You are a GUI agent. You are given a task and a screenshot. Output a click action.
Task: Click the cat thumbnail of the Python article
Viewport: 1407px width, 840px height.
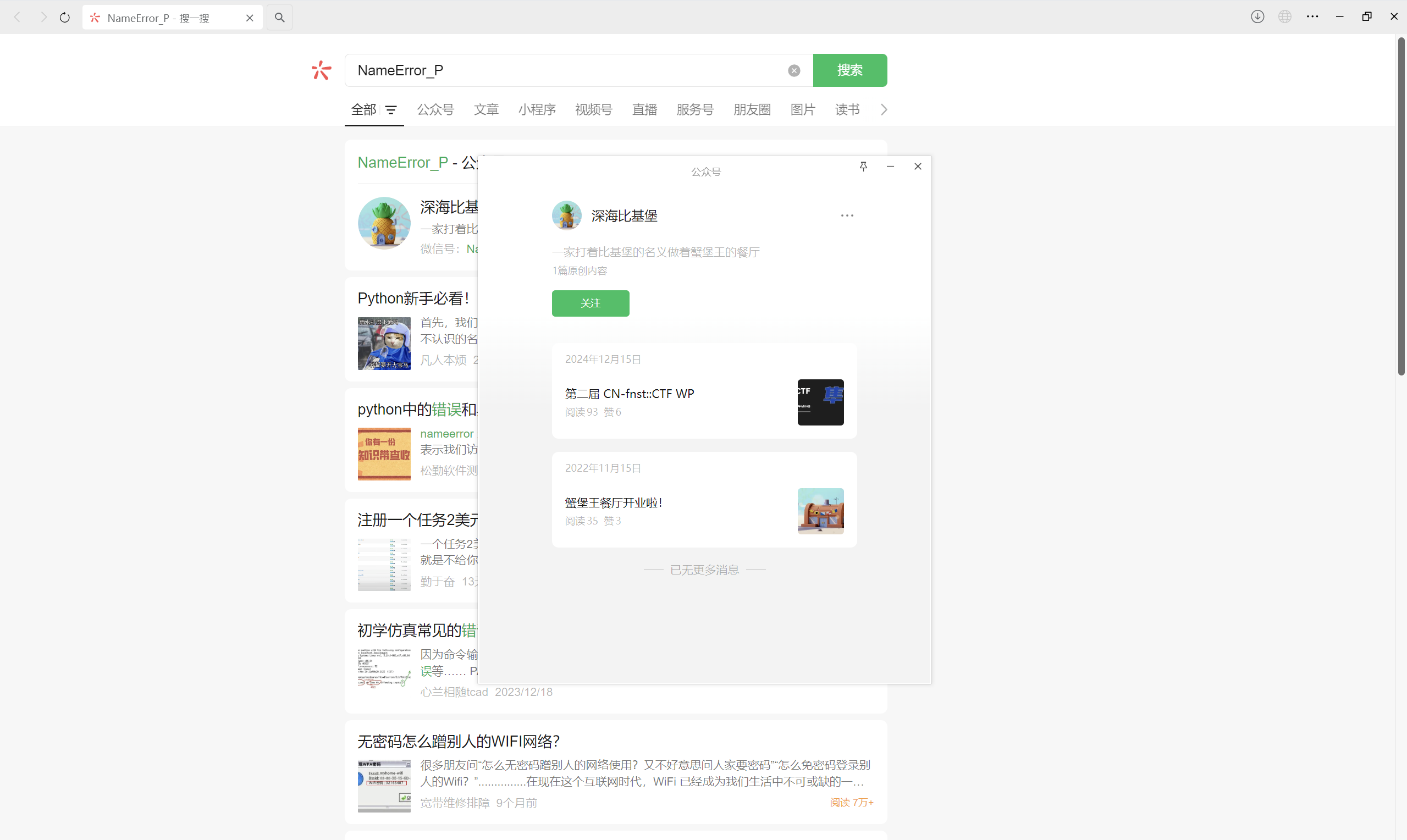pos(384,344)
